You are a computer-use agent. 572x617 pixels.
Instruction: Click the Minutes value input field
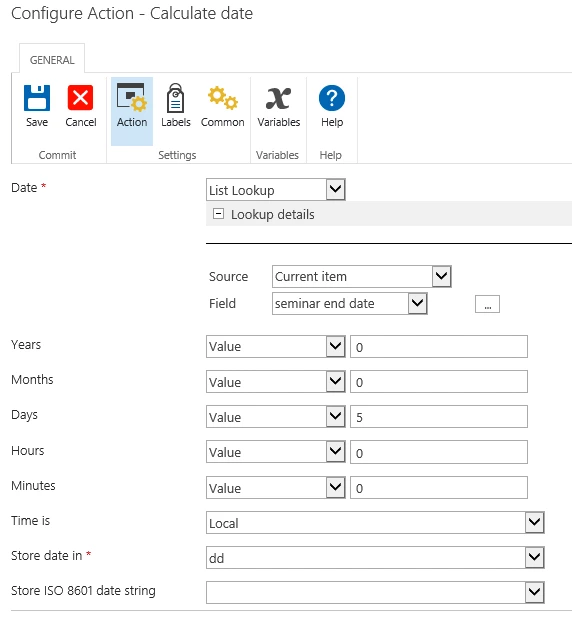pyautogui.click(x=439, y=488)
